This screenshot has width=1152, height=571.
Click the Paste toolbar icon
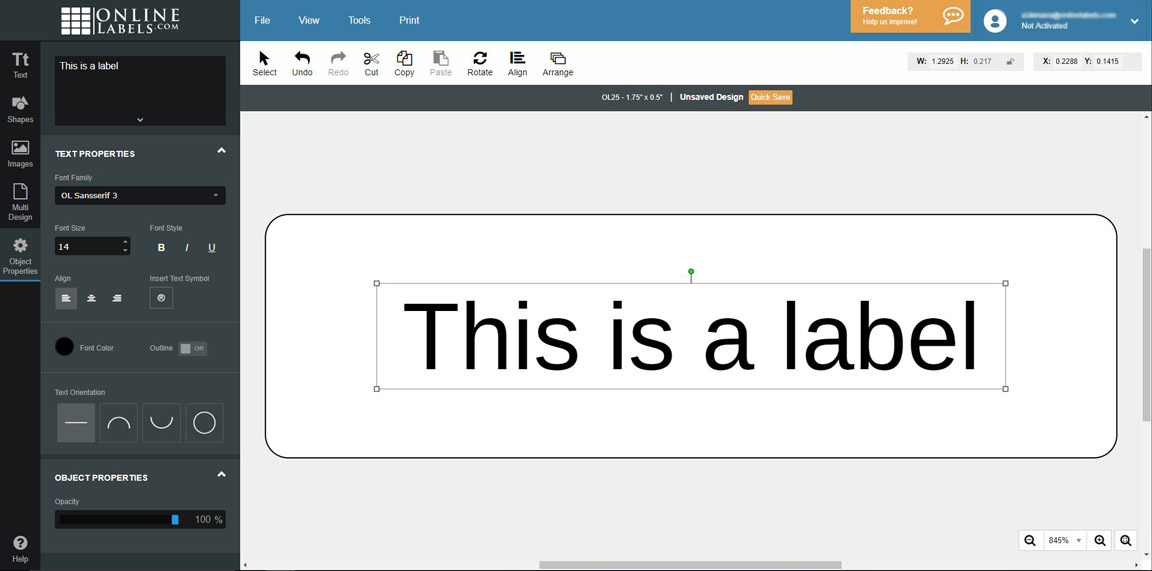click(x=441, y=63)
